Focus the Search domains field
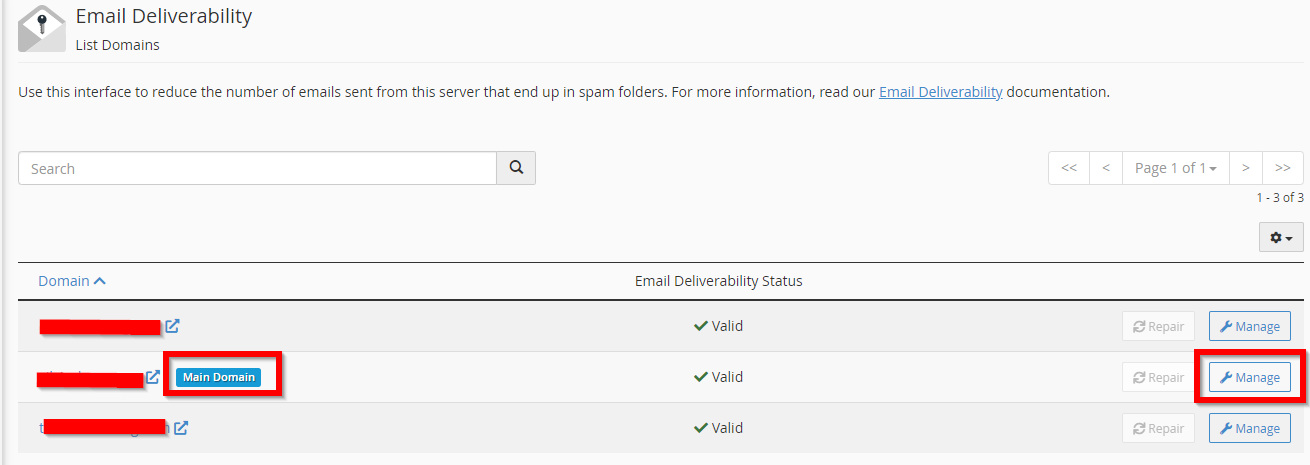Image resolution: width=1310 pixels, height=465 pixels. [258, 168]
